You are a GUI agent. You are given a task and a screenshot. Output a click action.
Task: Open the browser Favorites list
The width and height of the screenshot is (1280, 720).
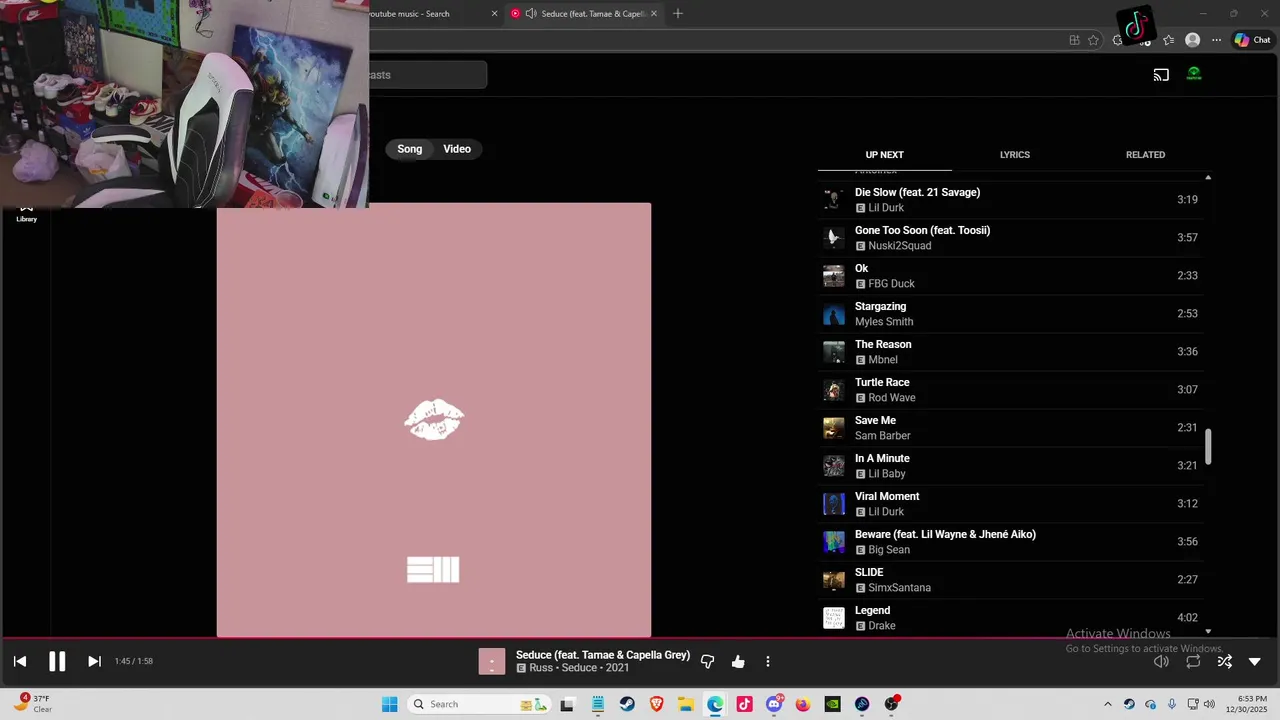(x=1168, y=40)
